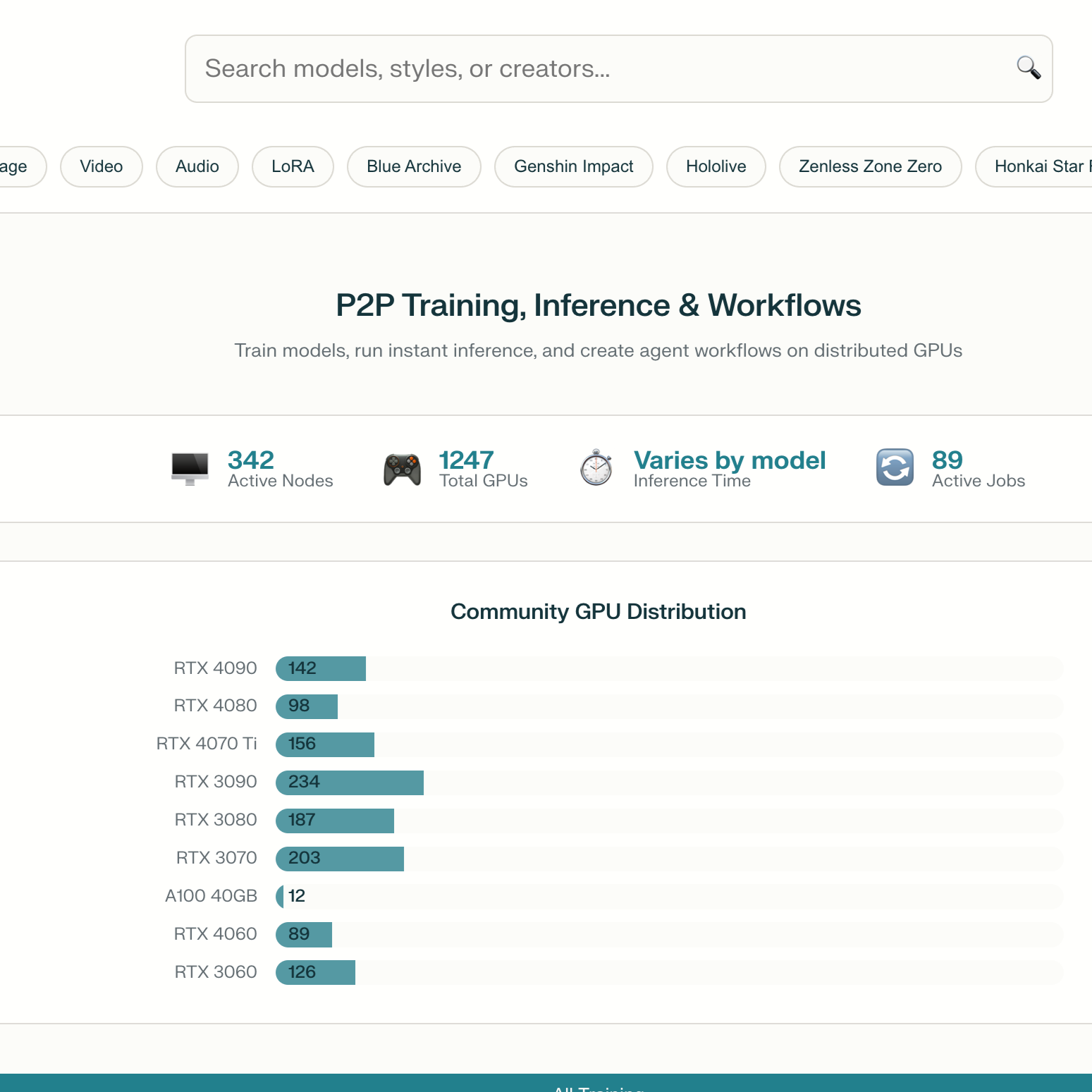Click the 'Total GPUs' label
This screenshot has height=1092, width=1092.
click(x=484, y=481)
